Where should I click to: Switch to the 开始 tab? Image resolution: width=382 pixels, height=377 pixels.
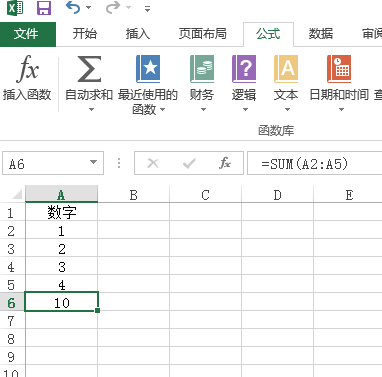(85, 34)
